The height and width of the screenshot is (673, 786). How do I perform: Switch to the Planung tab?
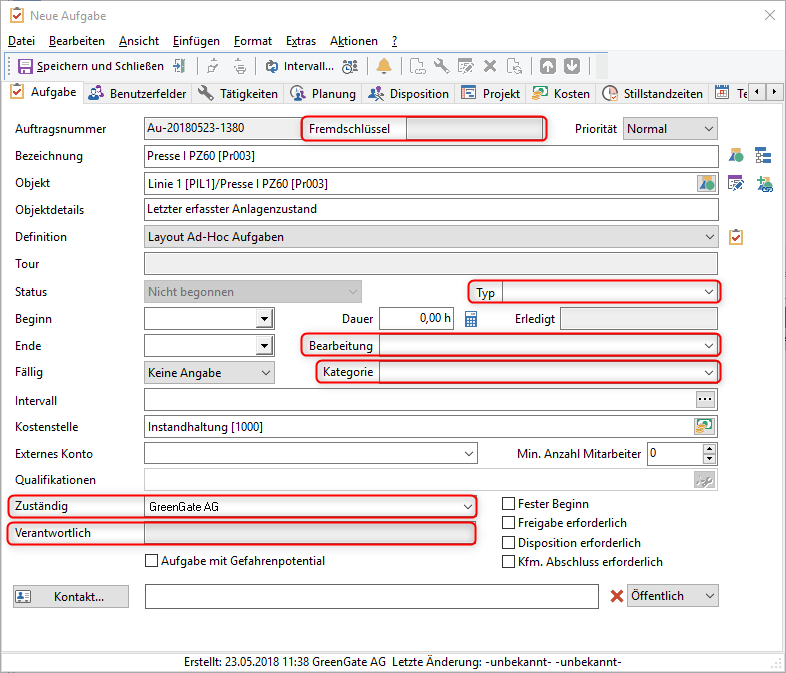click(x=323, y=94)
